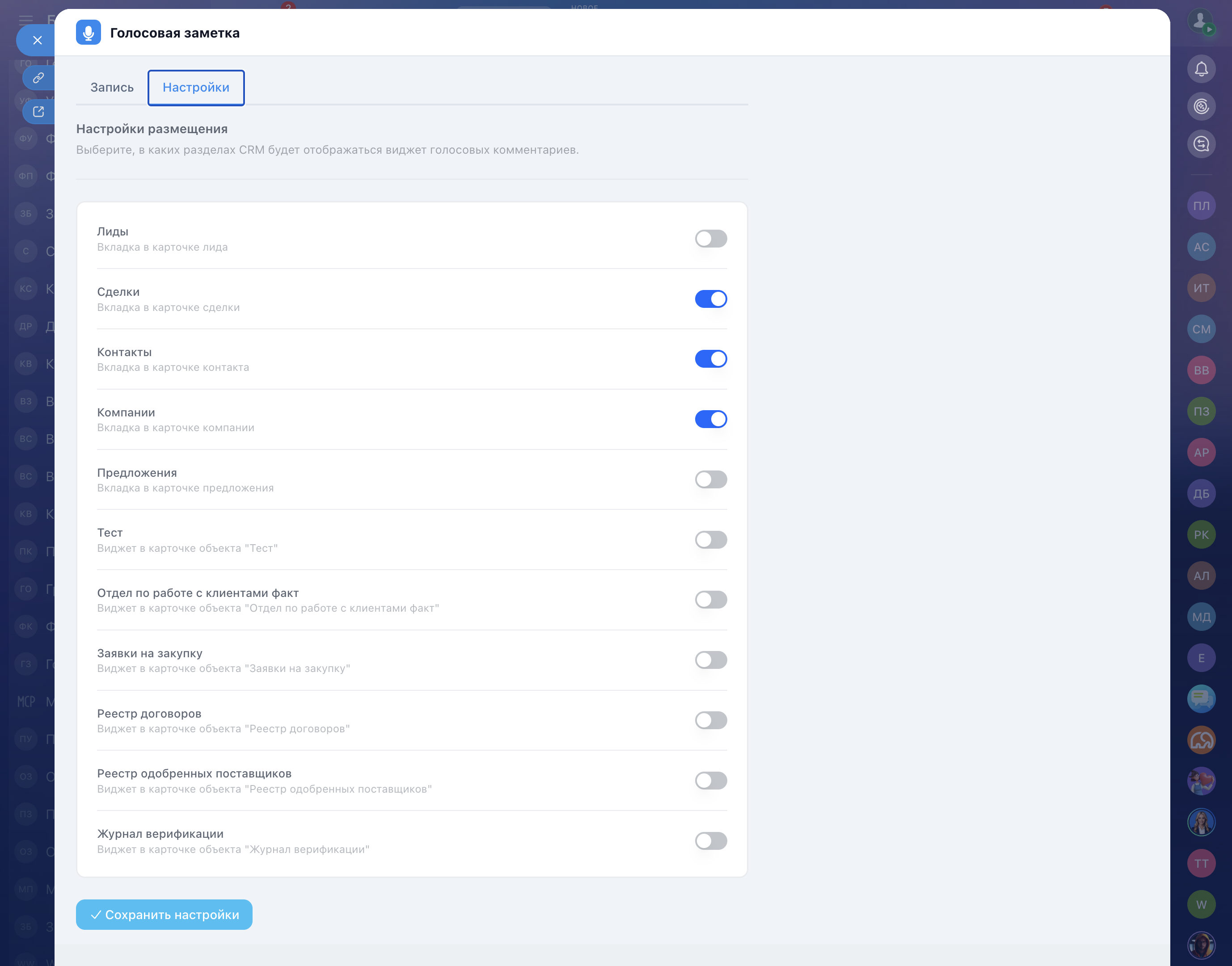Click the spiral Copilot icon in sidebar
This screenshot has height=966, width=1232.
1201,106
